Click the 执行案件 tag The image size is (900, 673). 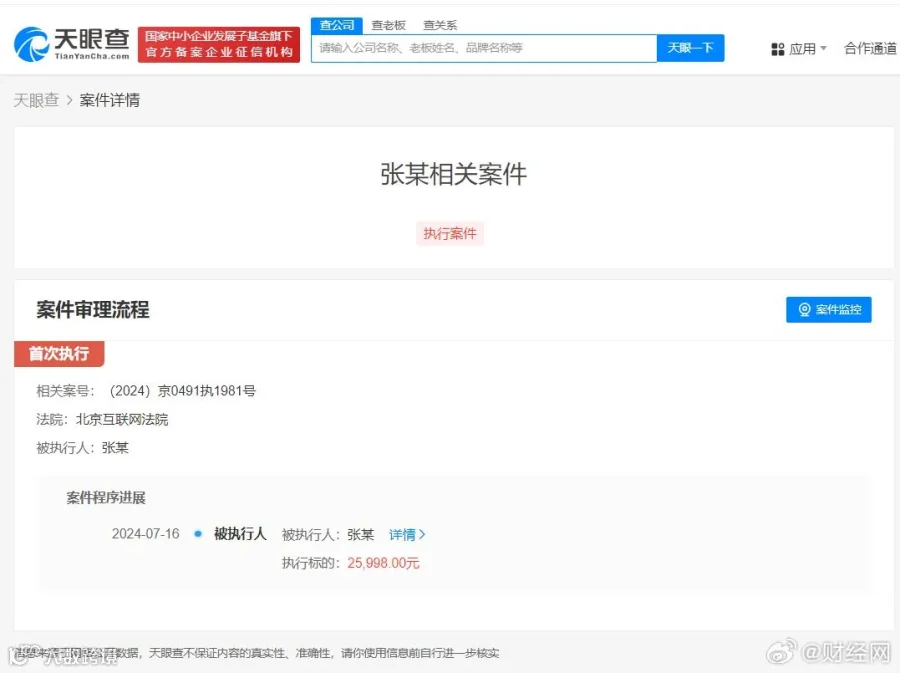(450, 234)
